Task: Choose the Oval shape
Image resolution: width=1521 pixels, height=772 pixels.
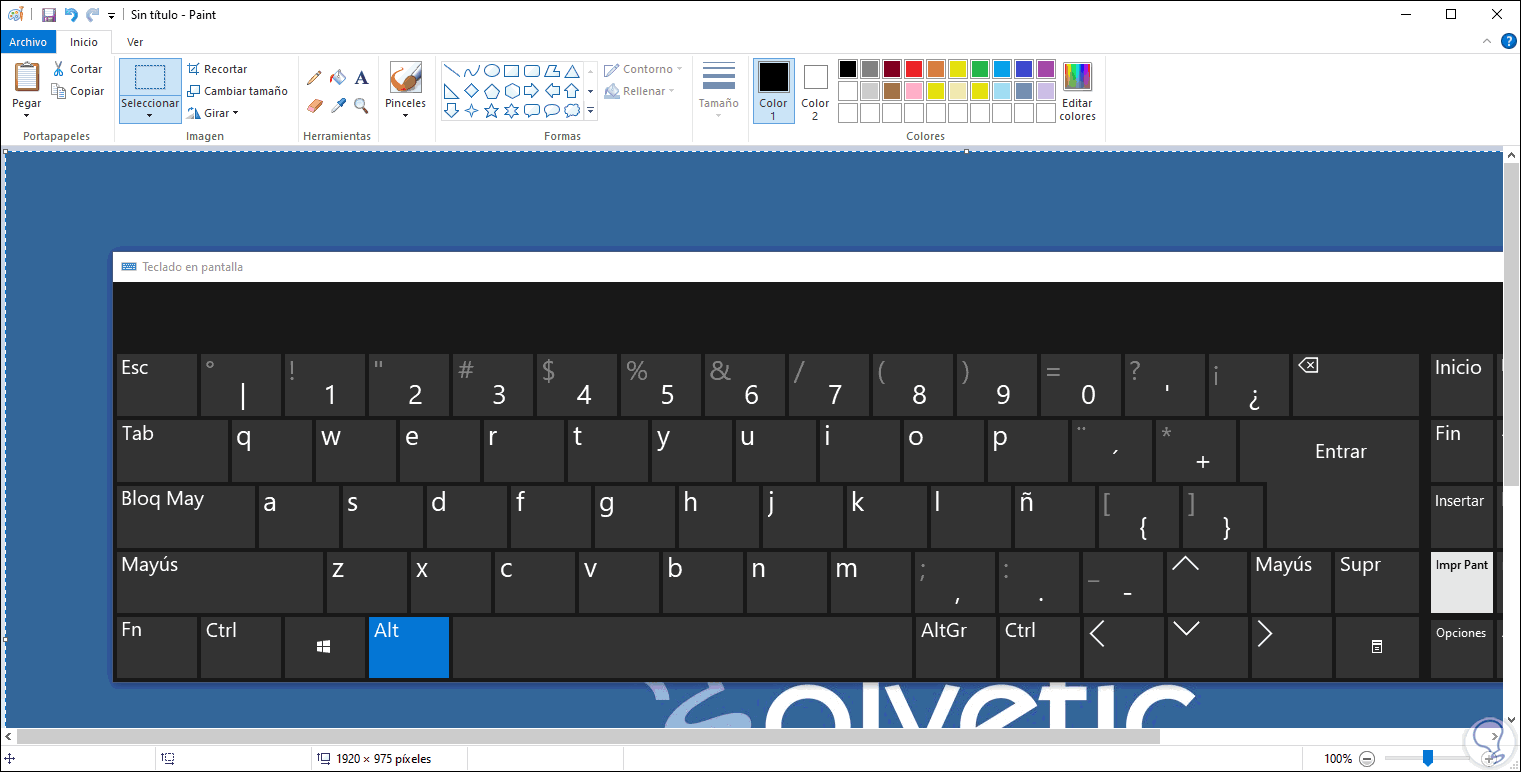Action: (x=491, y=71)
